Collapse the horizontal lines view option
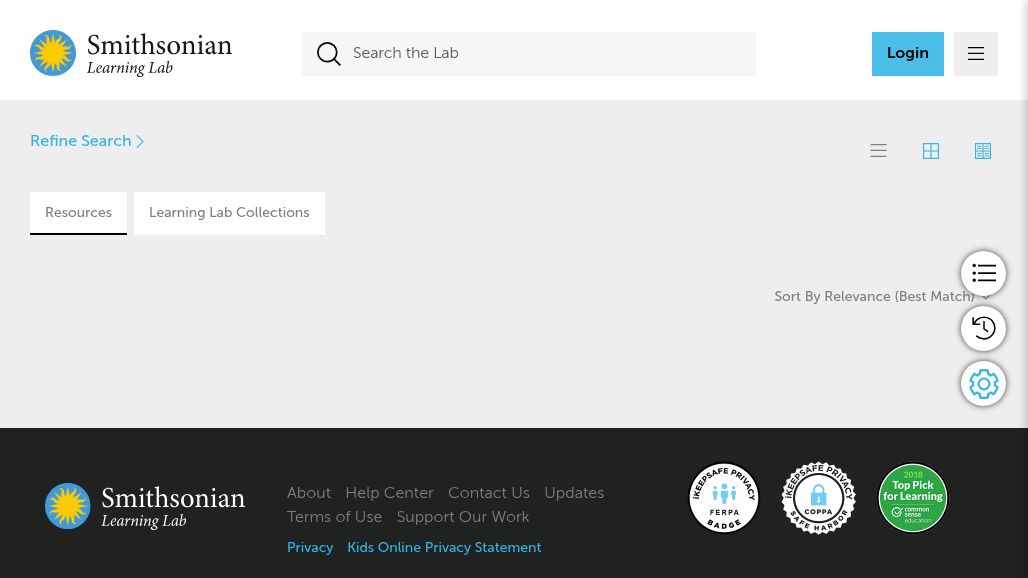The image size is (1028, 578). click(x=878, y=150)
